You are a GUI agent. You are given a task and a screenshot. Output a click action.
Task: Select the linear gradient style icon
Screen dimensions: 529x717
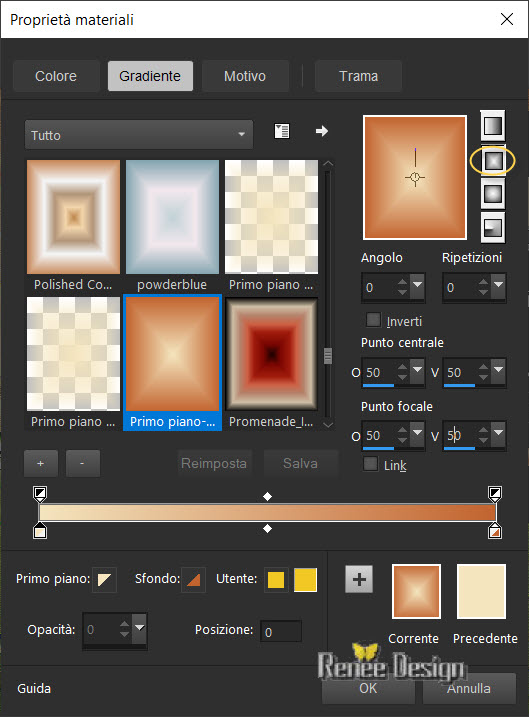click(x=492, y=125)
